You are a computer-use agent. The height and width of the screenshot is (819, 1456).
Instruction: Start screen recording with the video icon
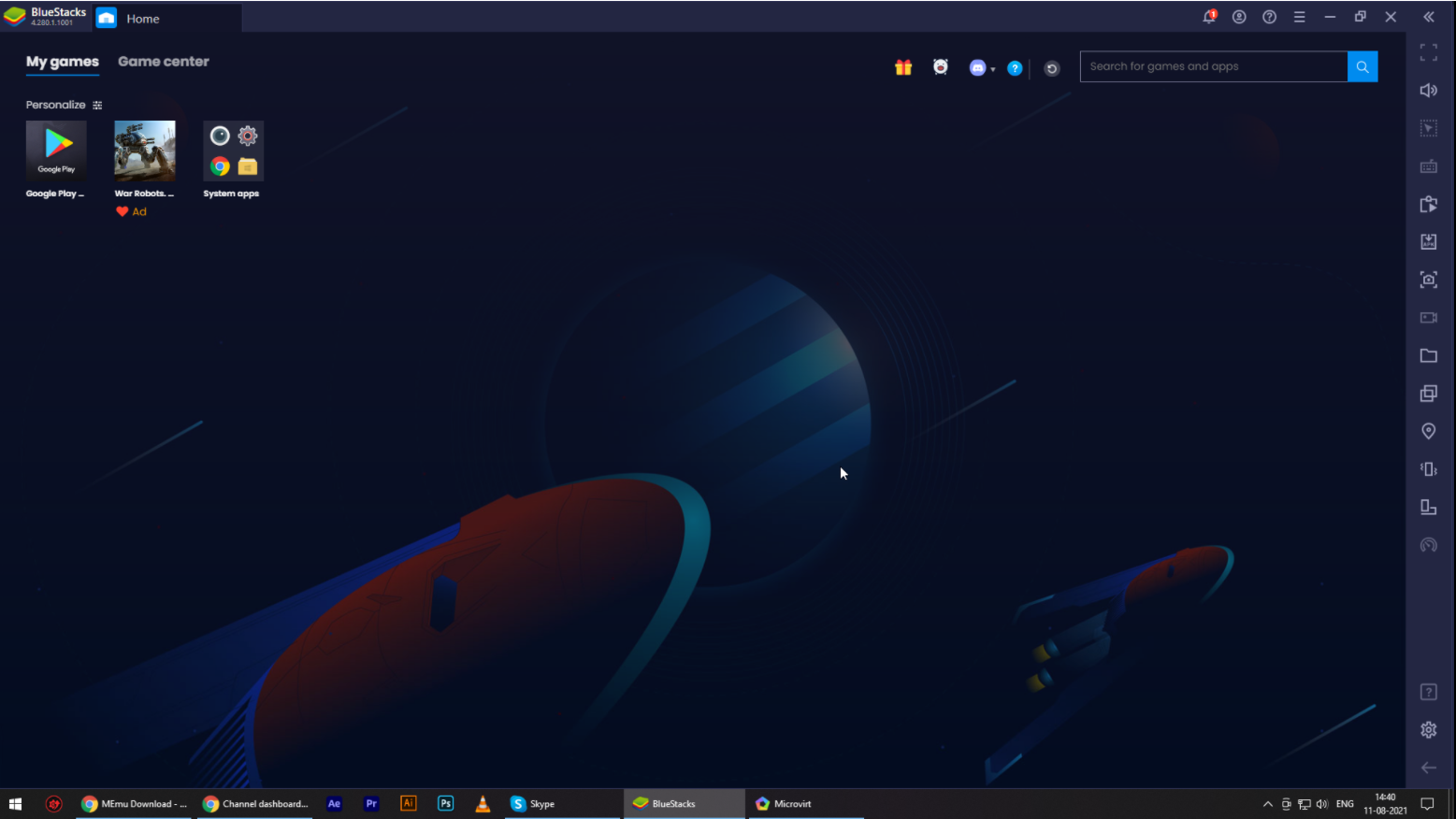tap(1428, 317)
